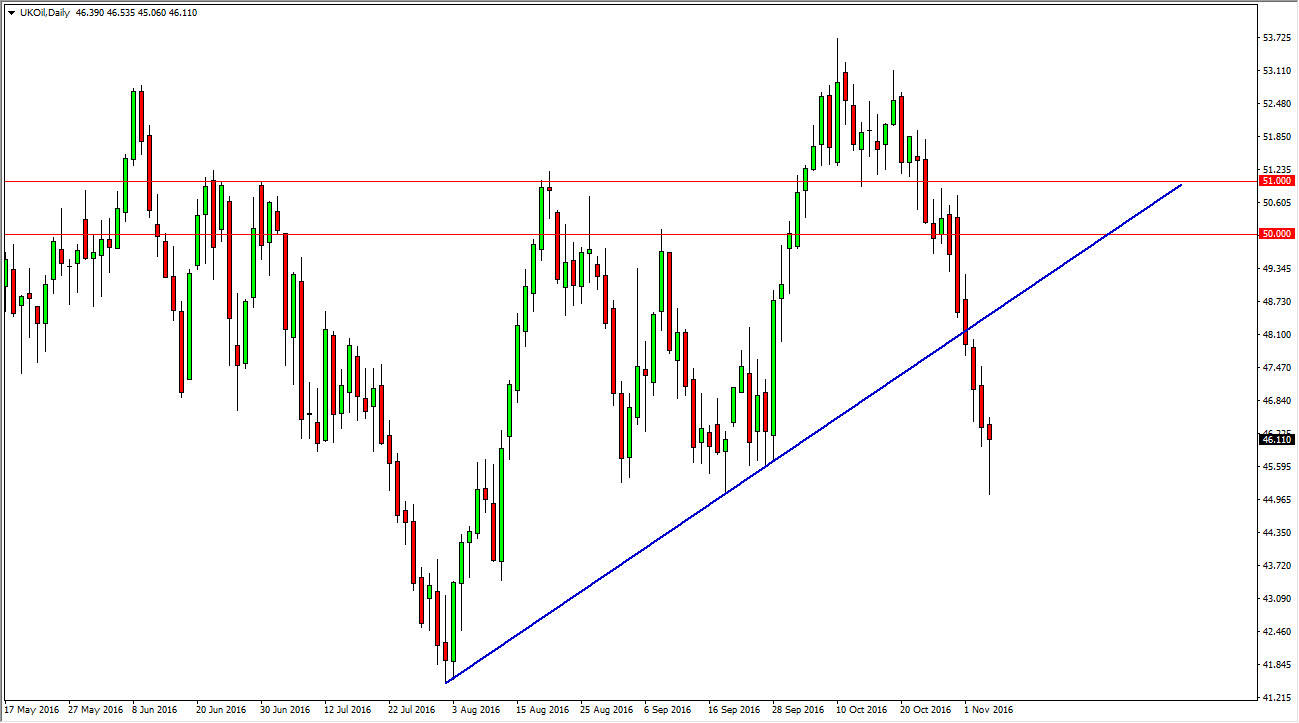
Task: Click the 30 Jun 2016 date label
Action: pos(286,710)
